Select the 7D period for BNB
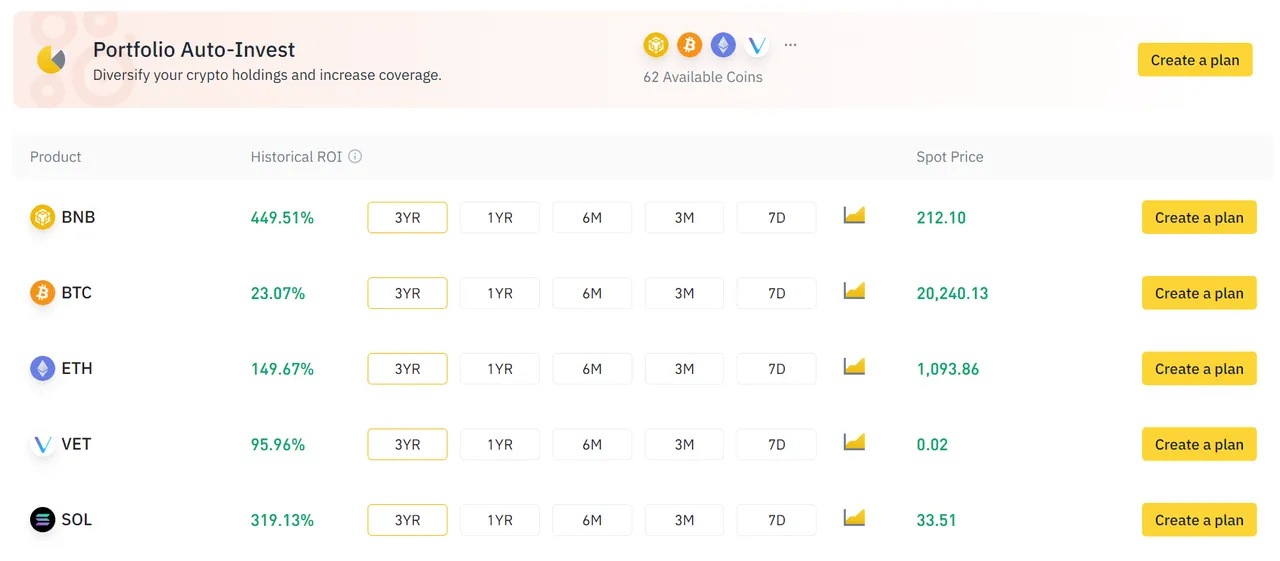The height and width of the screenshot is (561, 1280). 777,217
